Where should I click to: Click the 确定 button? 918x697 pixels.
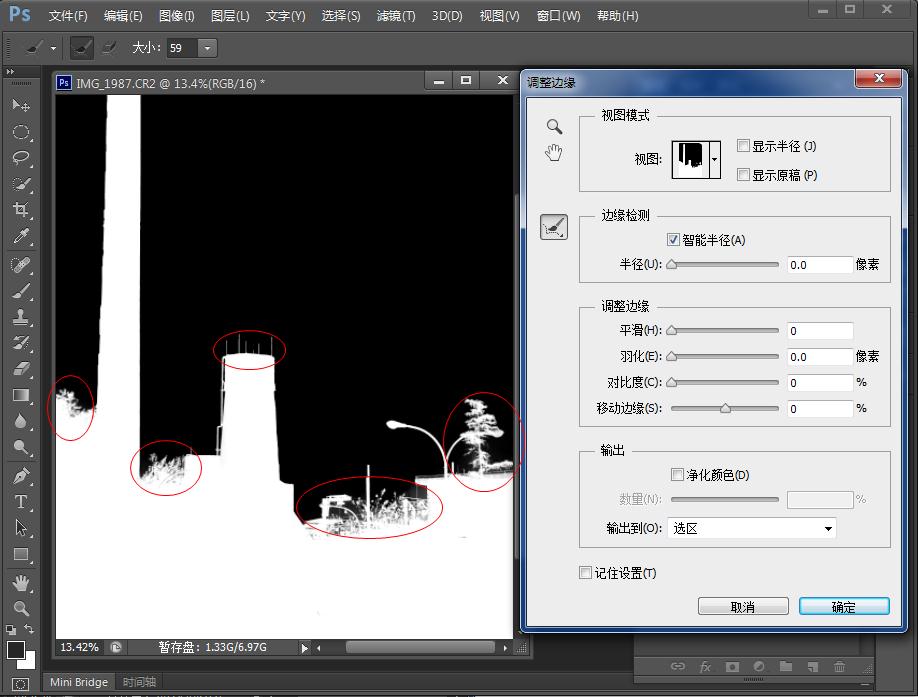843,606
